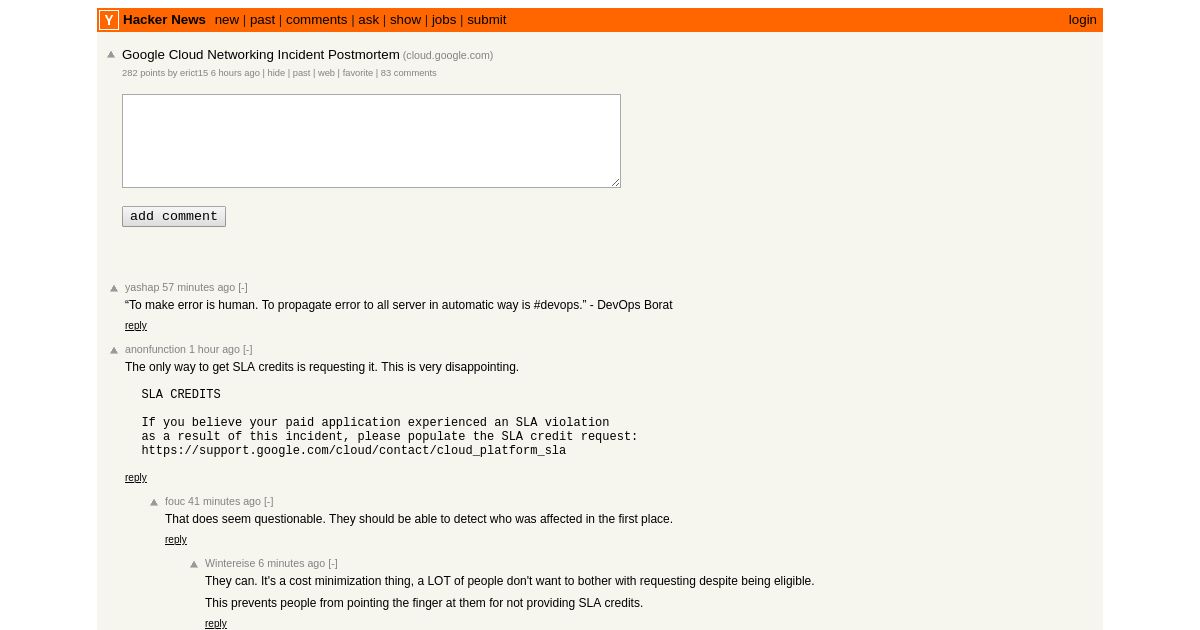Collapse anonfunction's comment thread
Image resolution: width=1200 pixels, height=630 pixels.
click(x=248, y=350)
